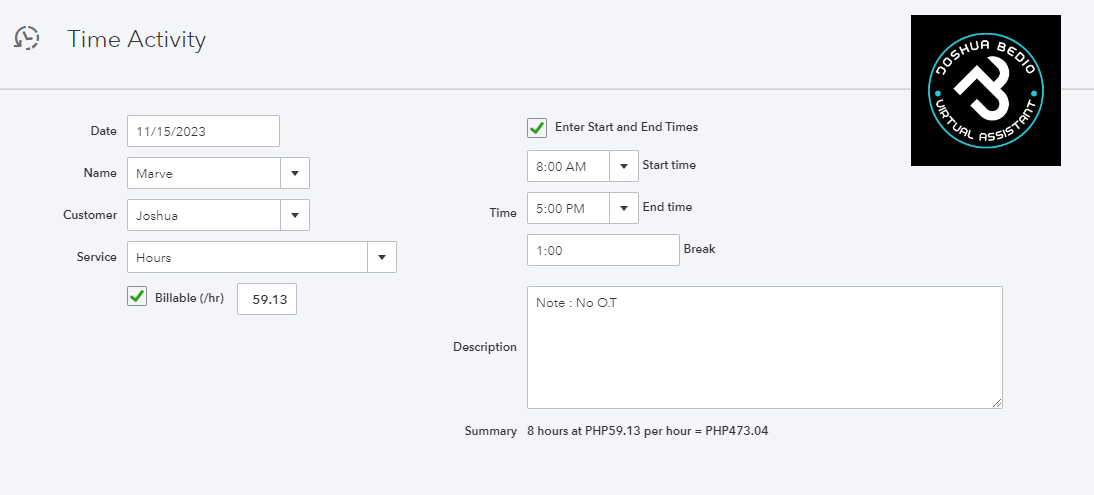The width and height of the screenshot is (1094, 495).
Task: Click the Date field showing 11/15/2023
Action: 203,131
